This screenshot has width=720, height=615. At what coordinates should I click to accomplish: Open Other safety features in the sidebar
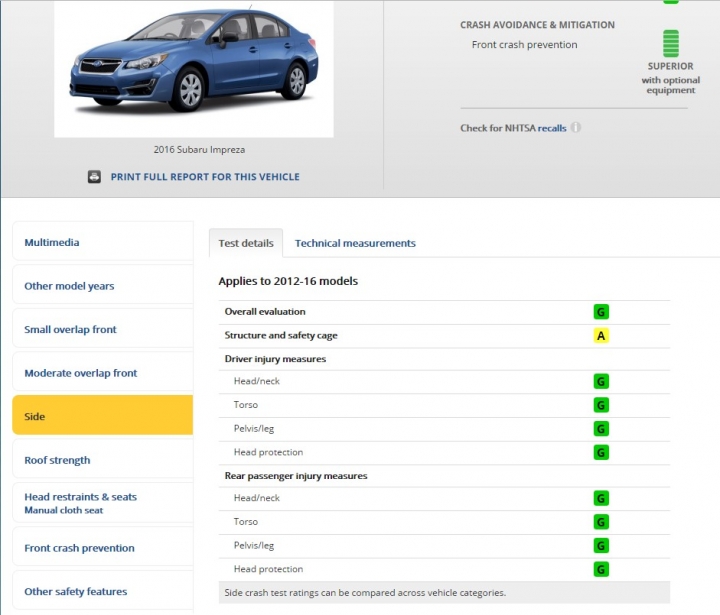click(102, 591)
